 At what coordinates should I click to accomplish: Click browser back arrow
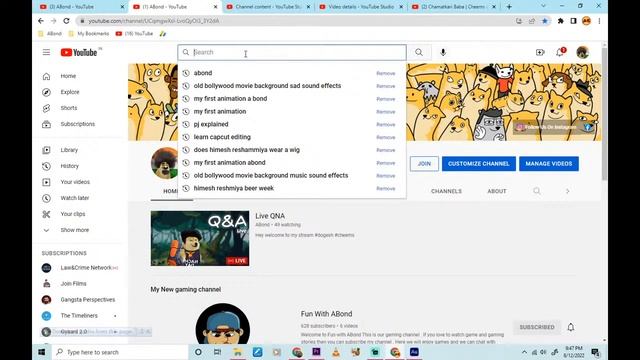[x=41, y=20]
